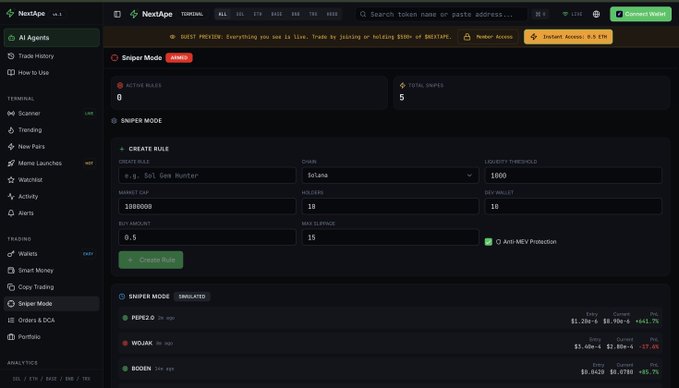Viewport: 679px width, 388px height.
Task: Select the TRX chain filter tab
Action: pyautogui.click(x=313, y=14)
